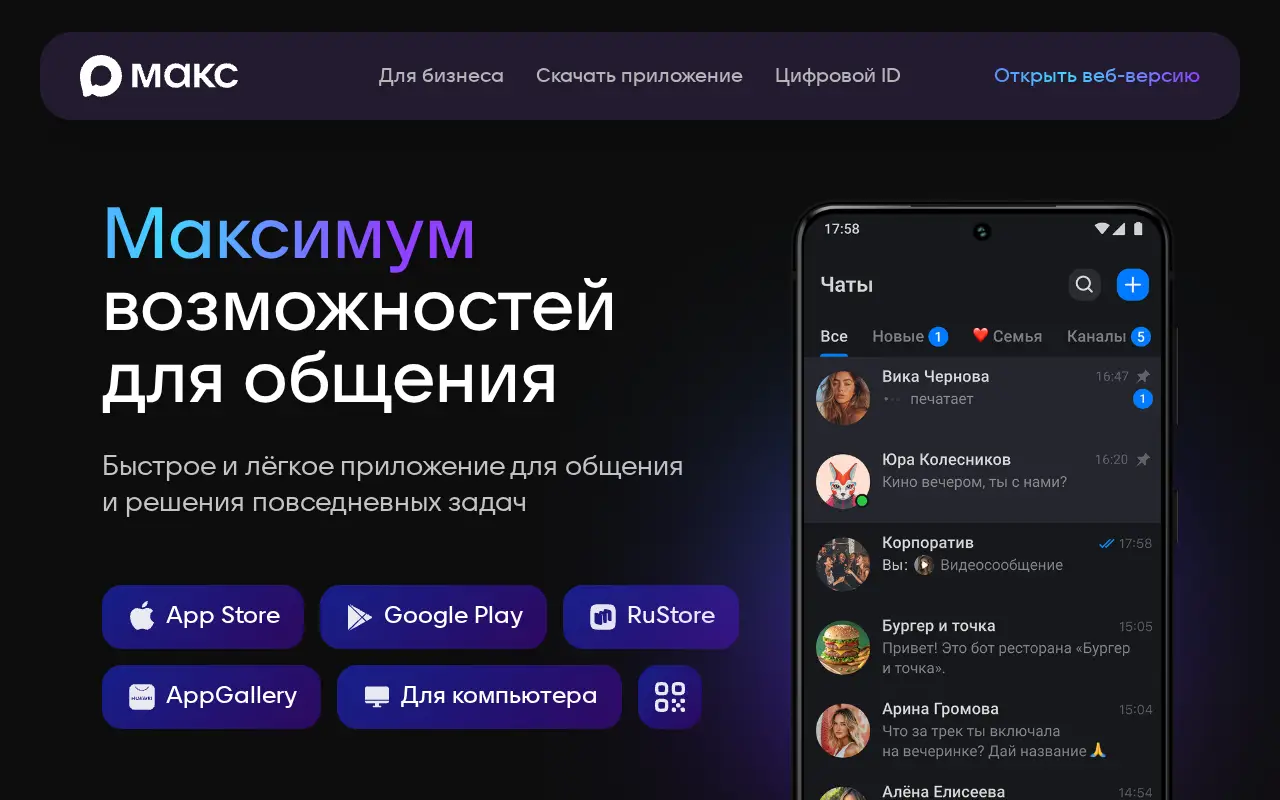Open the Алёна Елисеева chat name
The height and width of the screenshot is (800, 1280).
pos(942,792)
